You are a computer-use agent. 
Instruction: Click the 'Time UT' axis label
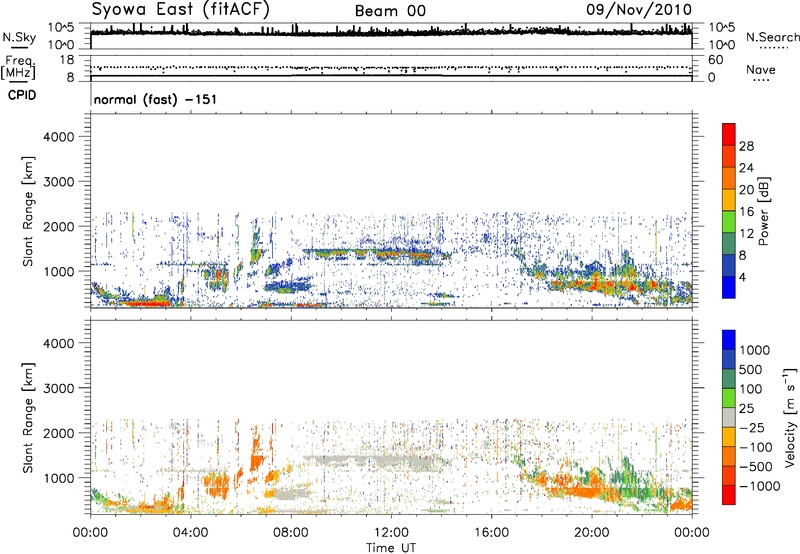(x=391, y=547)
